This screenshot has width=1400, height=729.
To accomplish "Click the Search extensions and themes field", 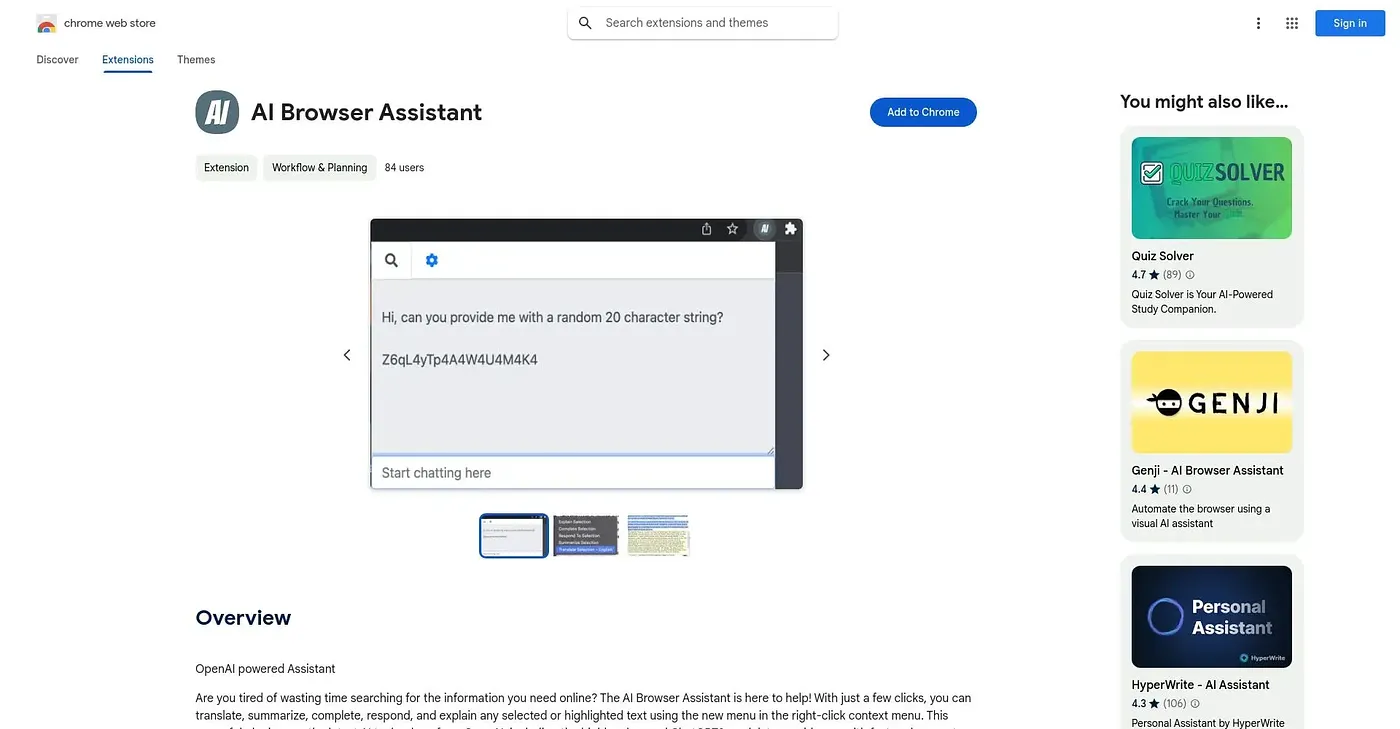I will click(x=703, y=23).
